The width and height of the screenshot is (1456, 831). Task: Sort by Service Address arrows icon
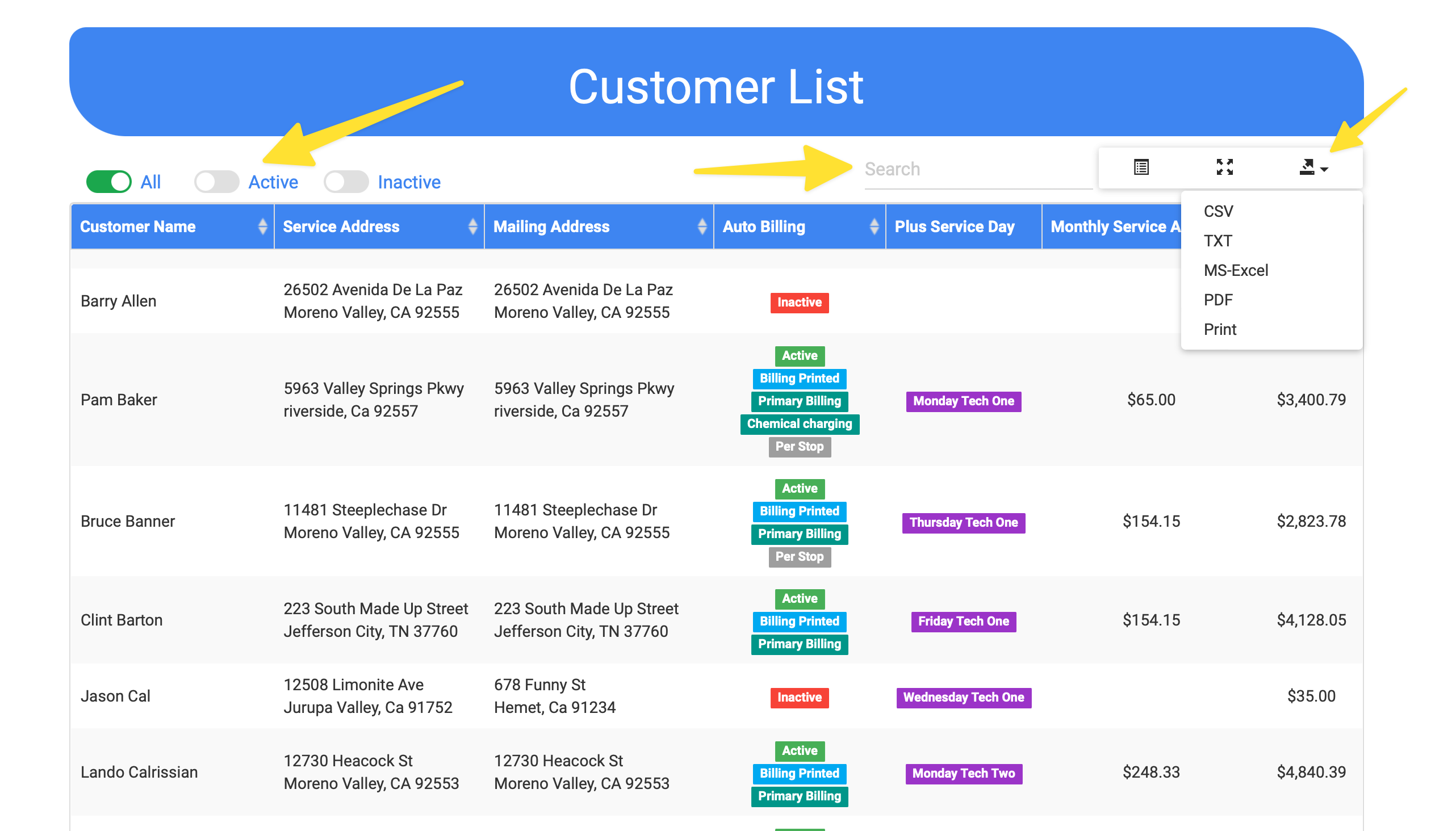pos(472,226)
